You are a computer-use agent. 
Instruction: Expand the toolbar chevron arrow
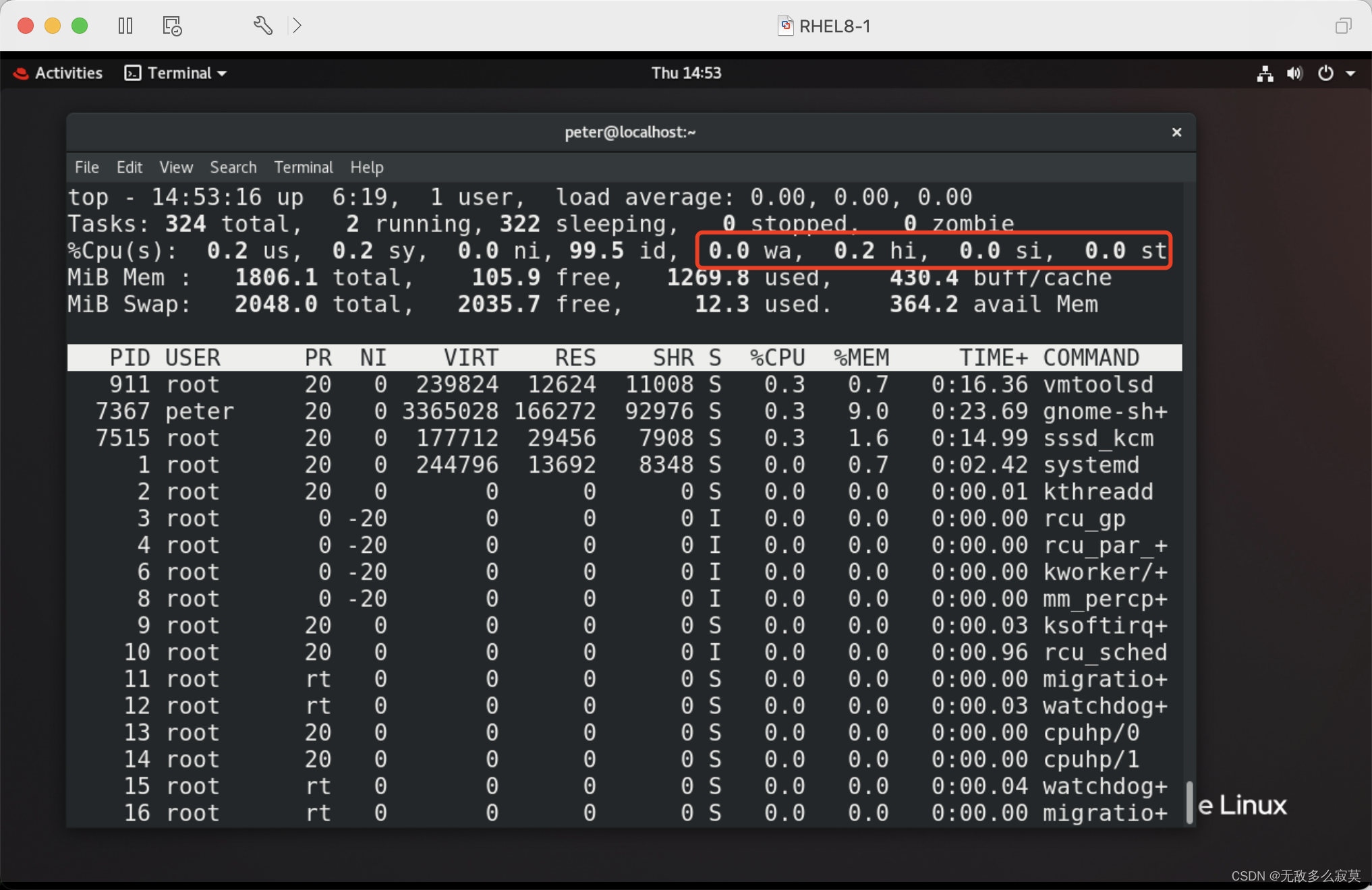(x=296, y=25)
